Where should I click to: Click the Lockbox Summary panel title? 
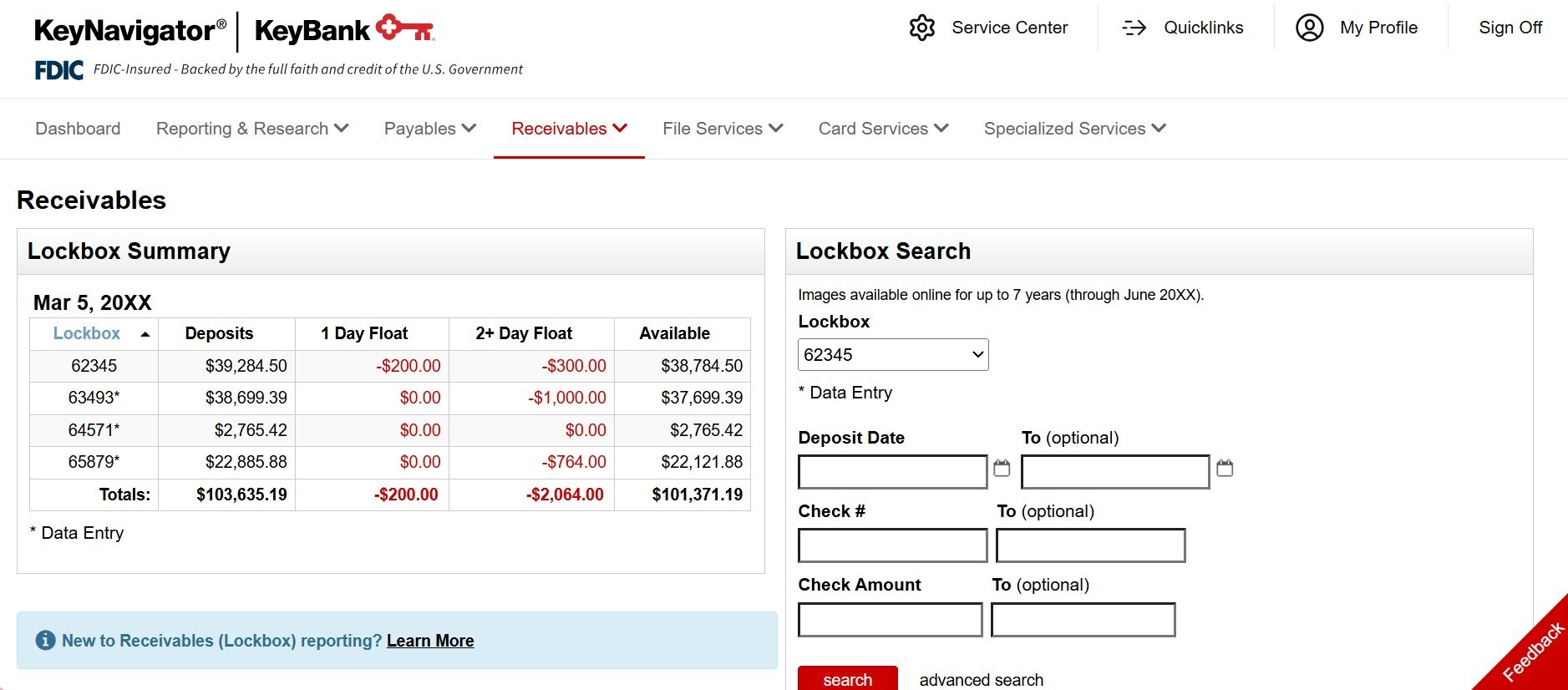coord(129,251)
